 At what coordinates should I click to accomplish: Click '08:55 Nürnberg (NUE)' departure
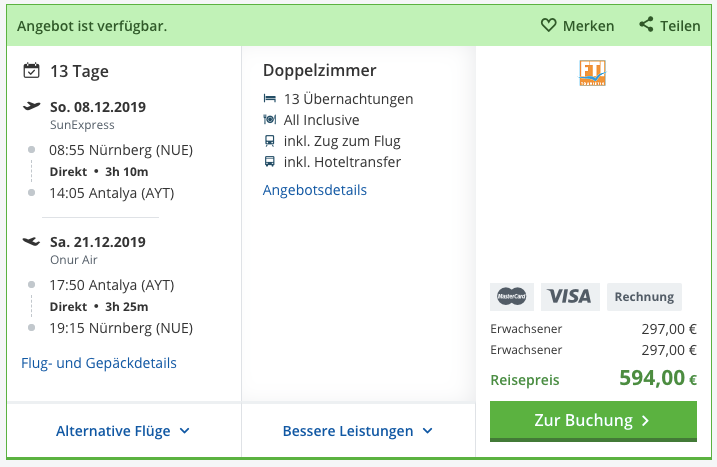pyautogui.click(x=121, y=150)
